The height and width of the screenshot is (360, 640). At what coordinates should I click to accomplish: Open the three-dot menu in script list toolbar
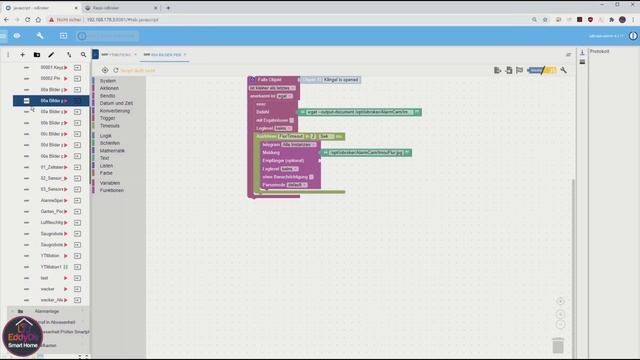point(8,55)
